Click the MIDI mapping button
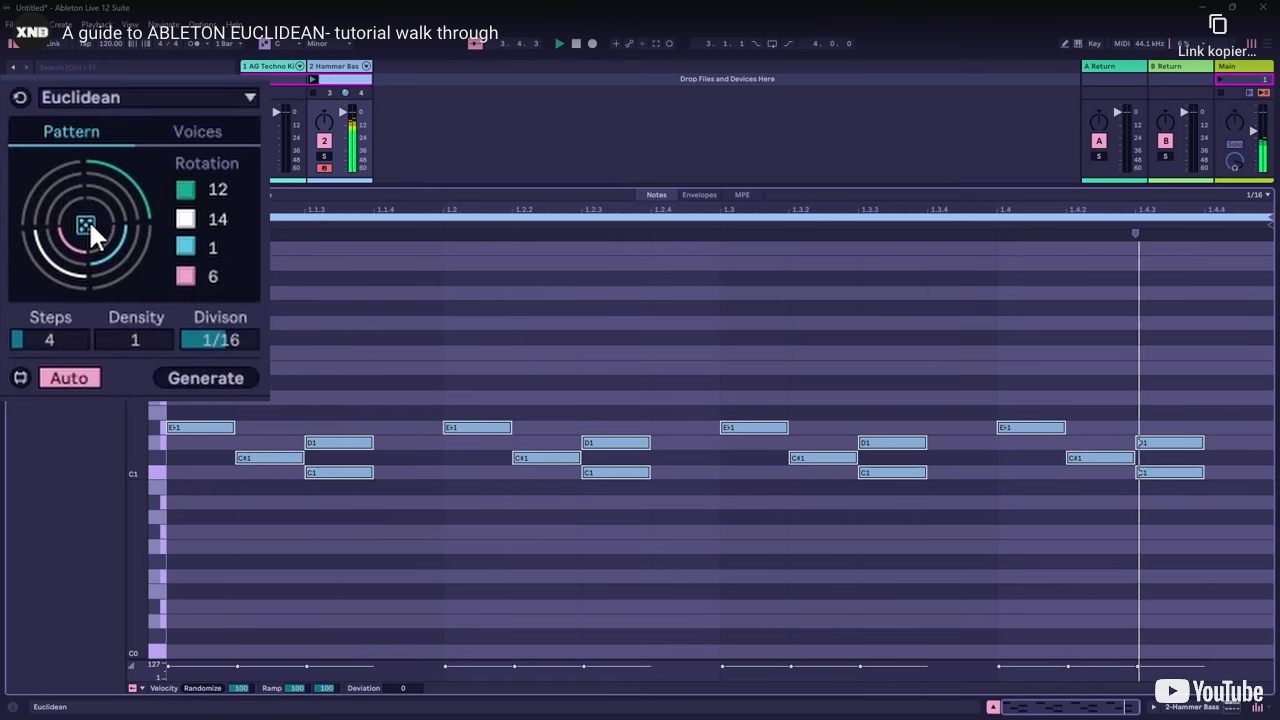The image size is (1280, 720). [x=1122, y=43]
